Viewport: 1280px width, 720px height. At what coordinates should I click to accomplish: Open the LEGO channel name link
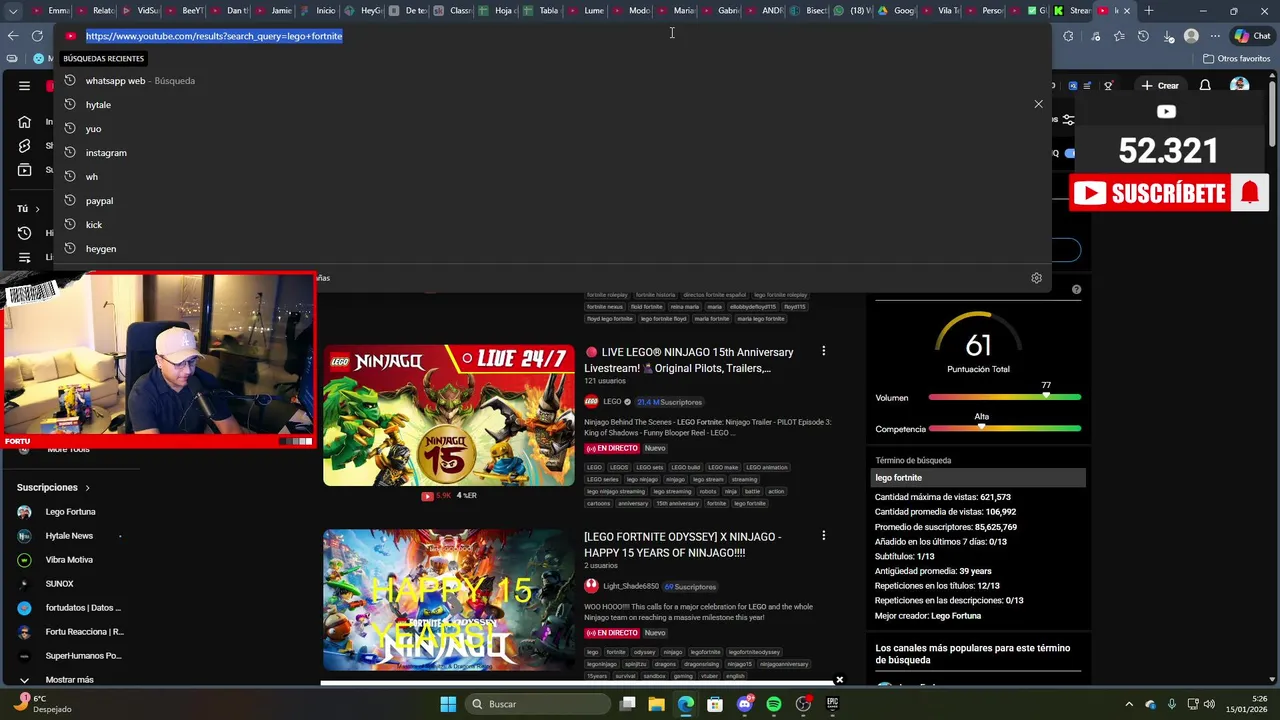(612, 402)
